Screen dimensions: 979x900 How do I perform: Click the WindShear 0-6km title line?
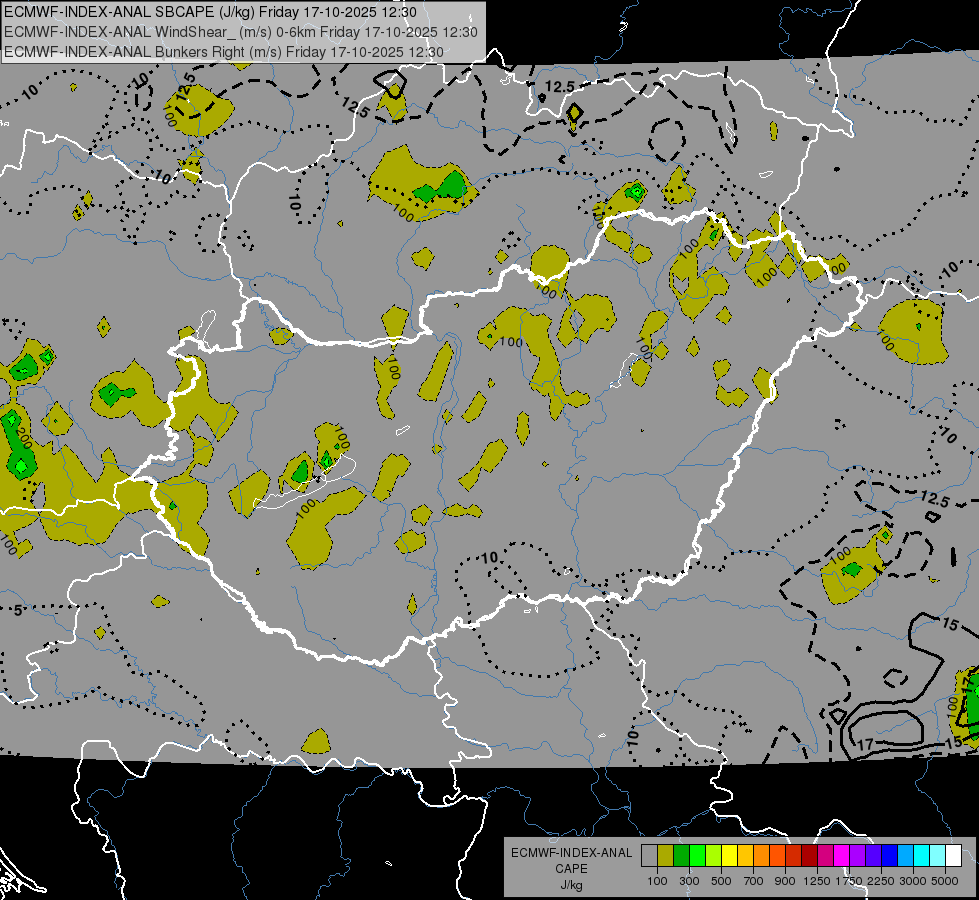240,32
